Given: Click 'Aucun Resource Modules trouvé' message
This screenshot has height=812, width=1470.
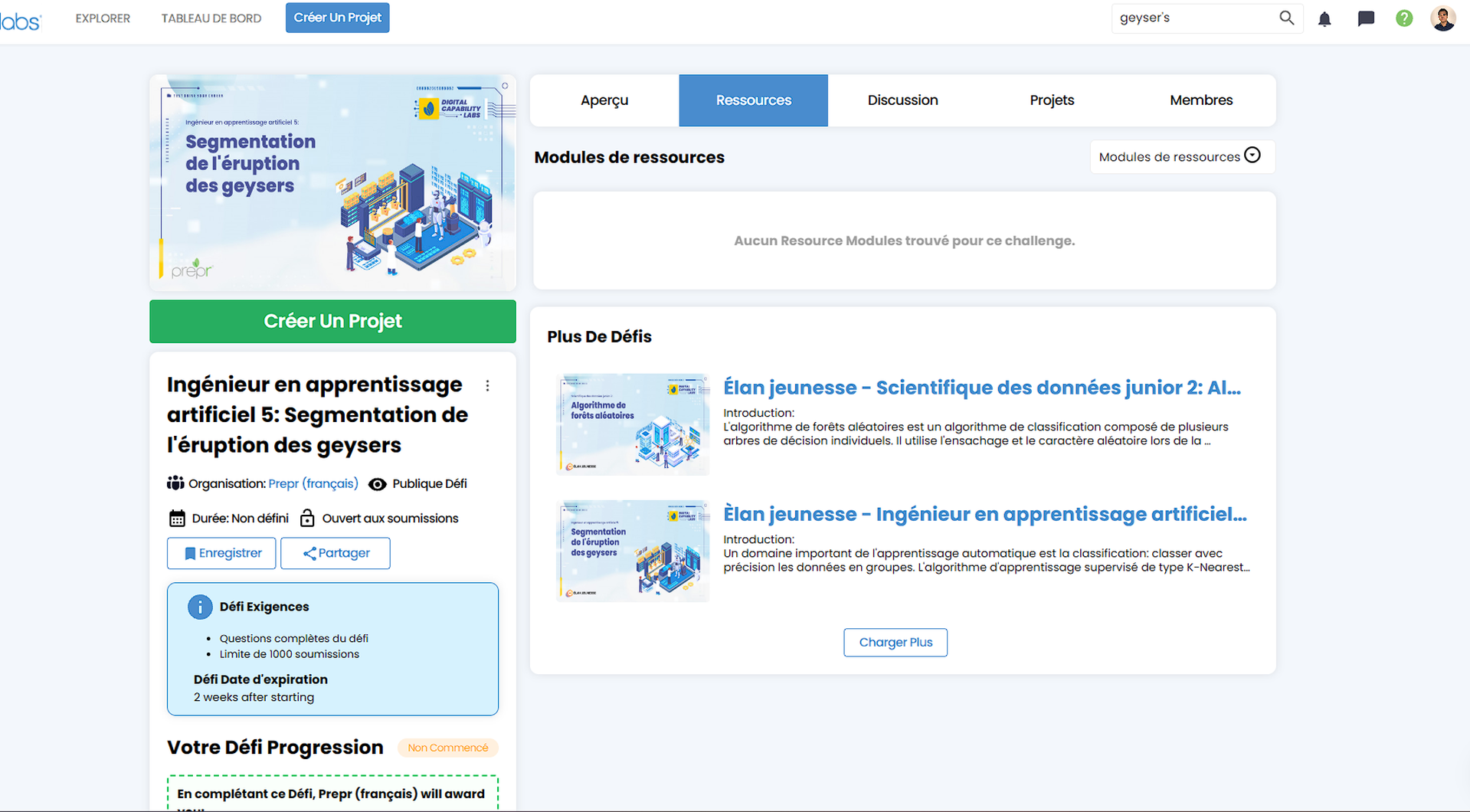Looking at the screenshot, I should click(904, 241).
